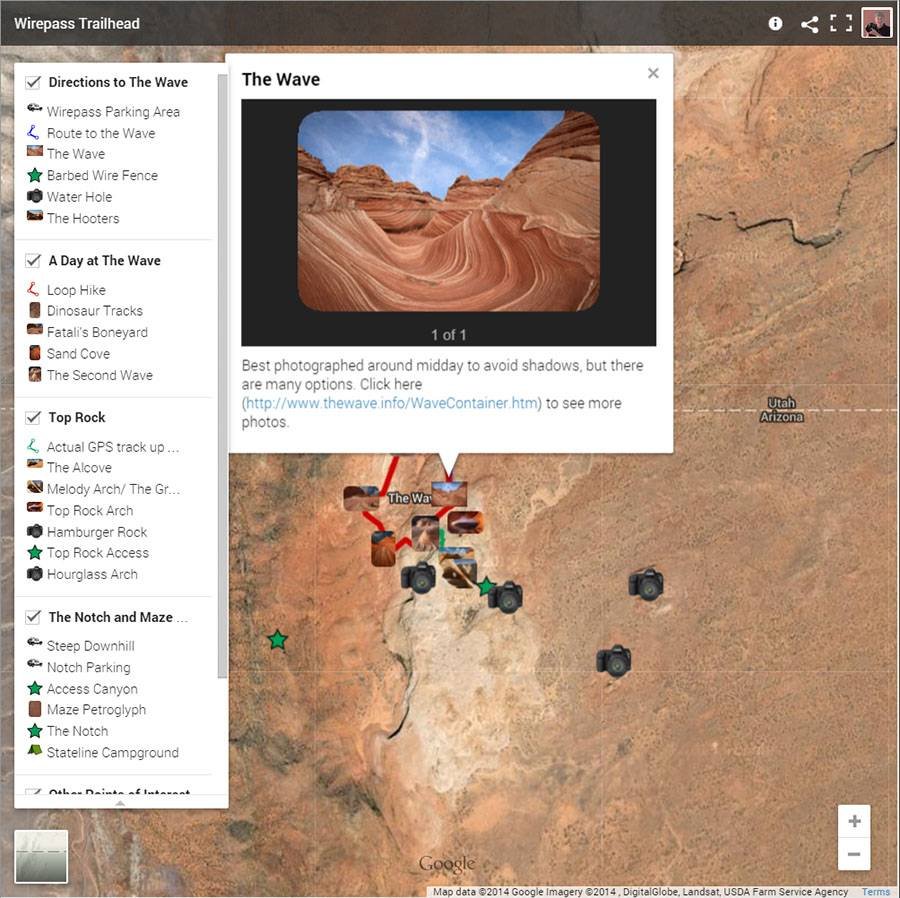Screen dimensions: 900x898
Task: Uncheck Directions to The Wave layer
Action: point(33,82)
